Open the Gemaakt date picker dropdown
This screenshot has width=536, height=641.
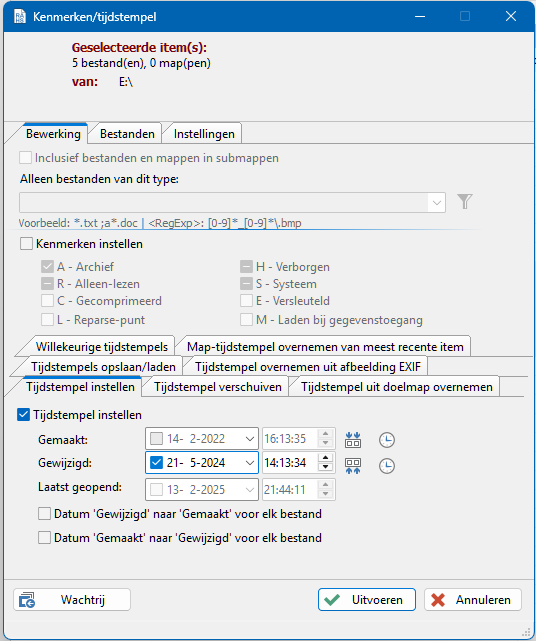249,439
